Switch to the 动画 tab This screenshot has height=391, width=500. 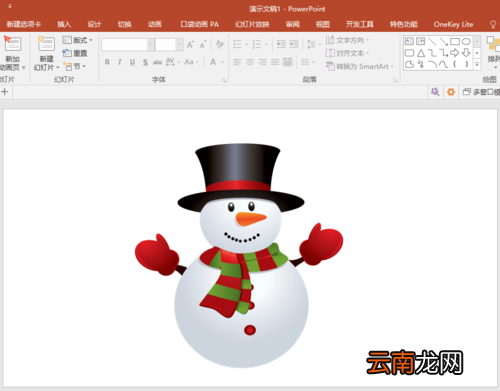[x=155, y=24]
